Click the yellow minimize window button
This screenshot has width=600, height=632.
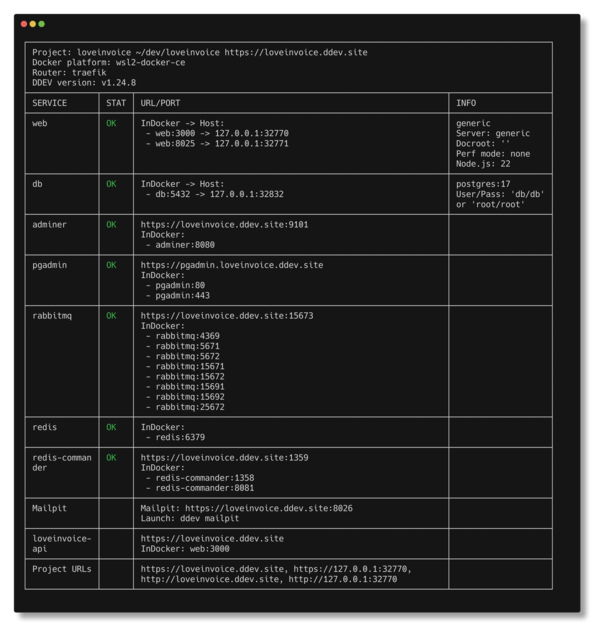pyautogui.click(x=33, y=24)
